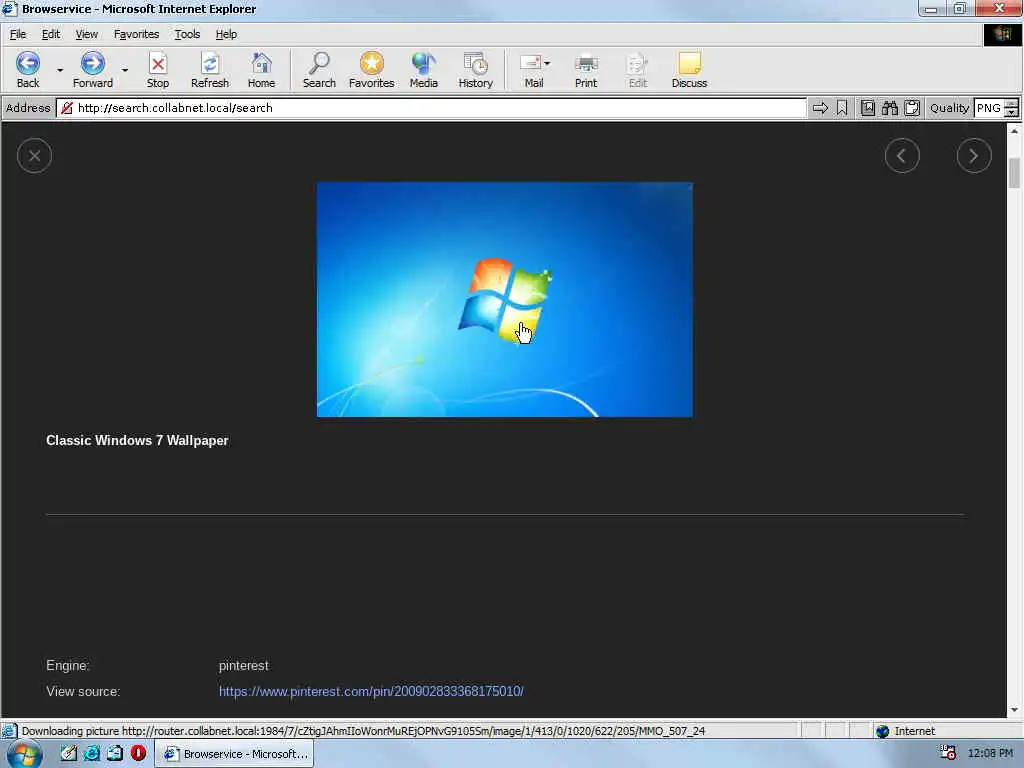1024x768 pixels.
Task: Expand the Mail button dropdown arrow
Action: tap(547, 63)
